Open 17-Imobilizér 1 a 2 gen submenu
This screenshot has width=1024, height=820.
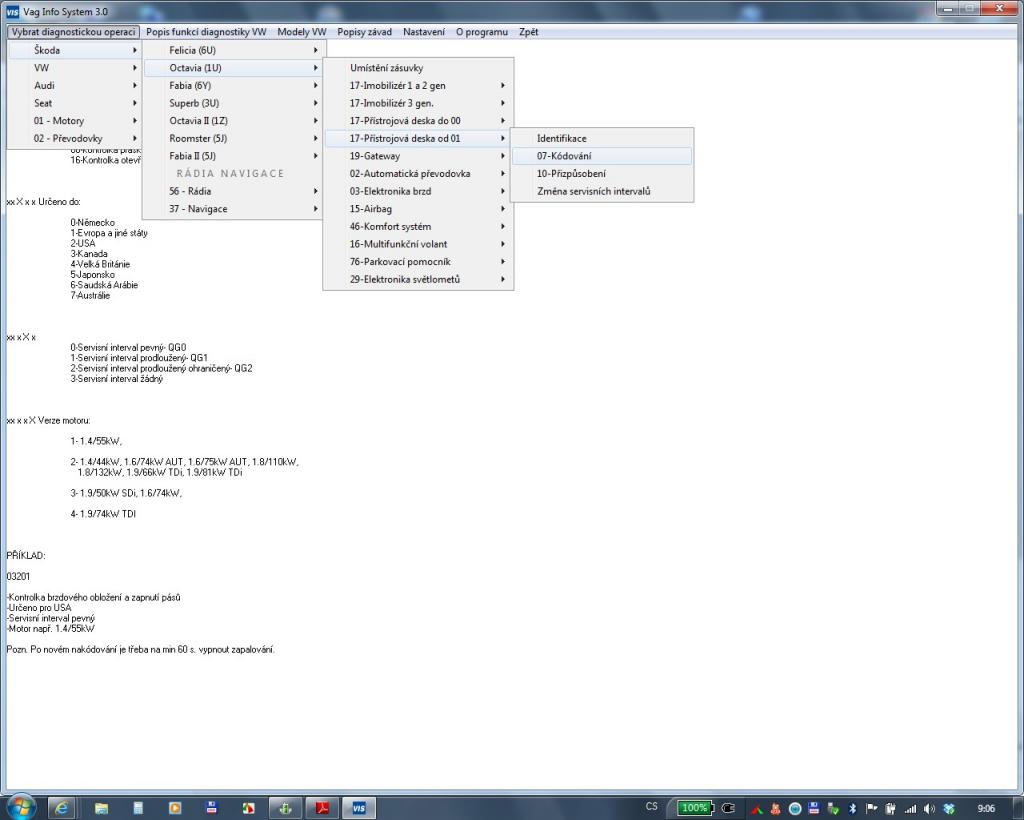(x=418, y=86)
